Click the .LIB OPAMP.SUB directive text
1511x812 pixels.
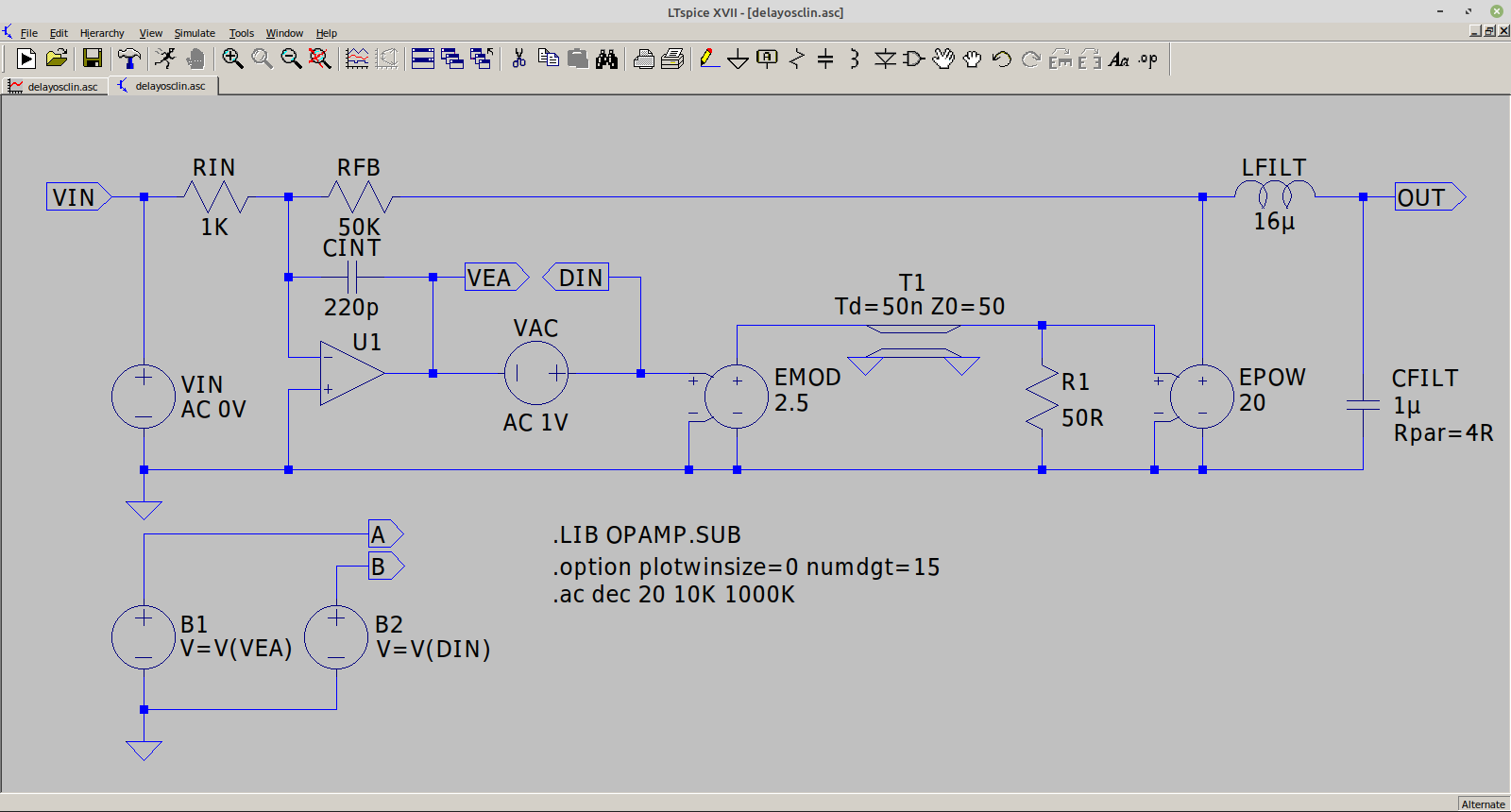(647, 535)
